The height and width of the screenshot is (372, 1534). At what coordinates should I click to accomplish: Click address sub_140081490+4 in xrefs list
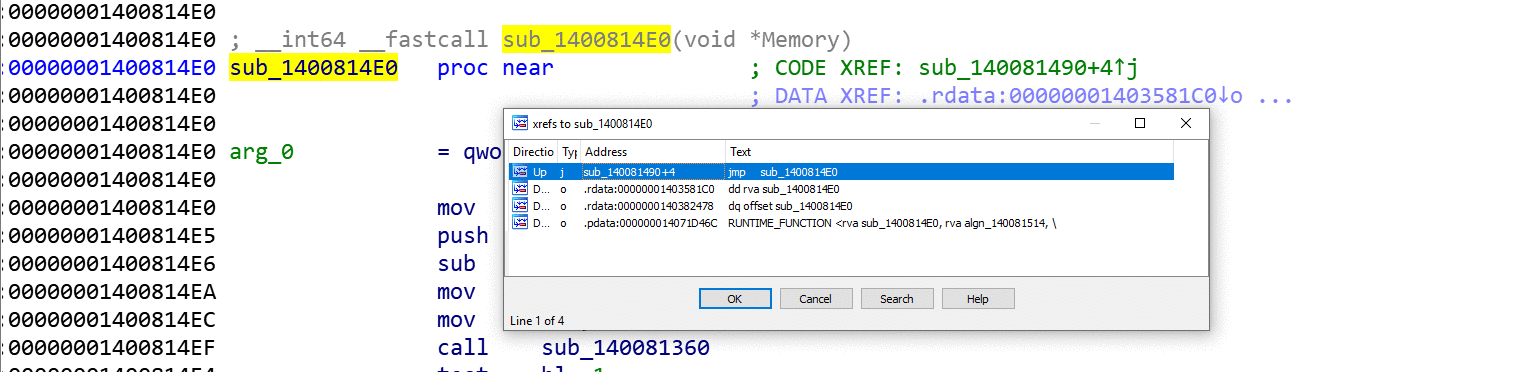click(629, 172)
